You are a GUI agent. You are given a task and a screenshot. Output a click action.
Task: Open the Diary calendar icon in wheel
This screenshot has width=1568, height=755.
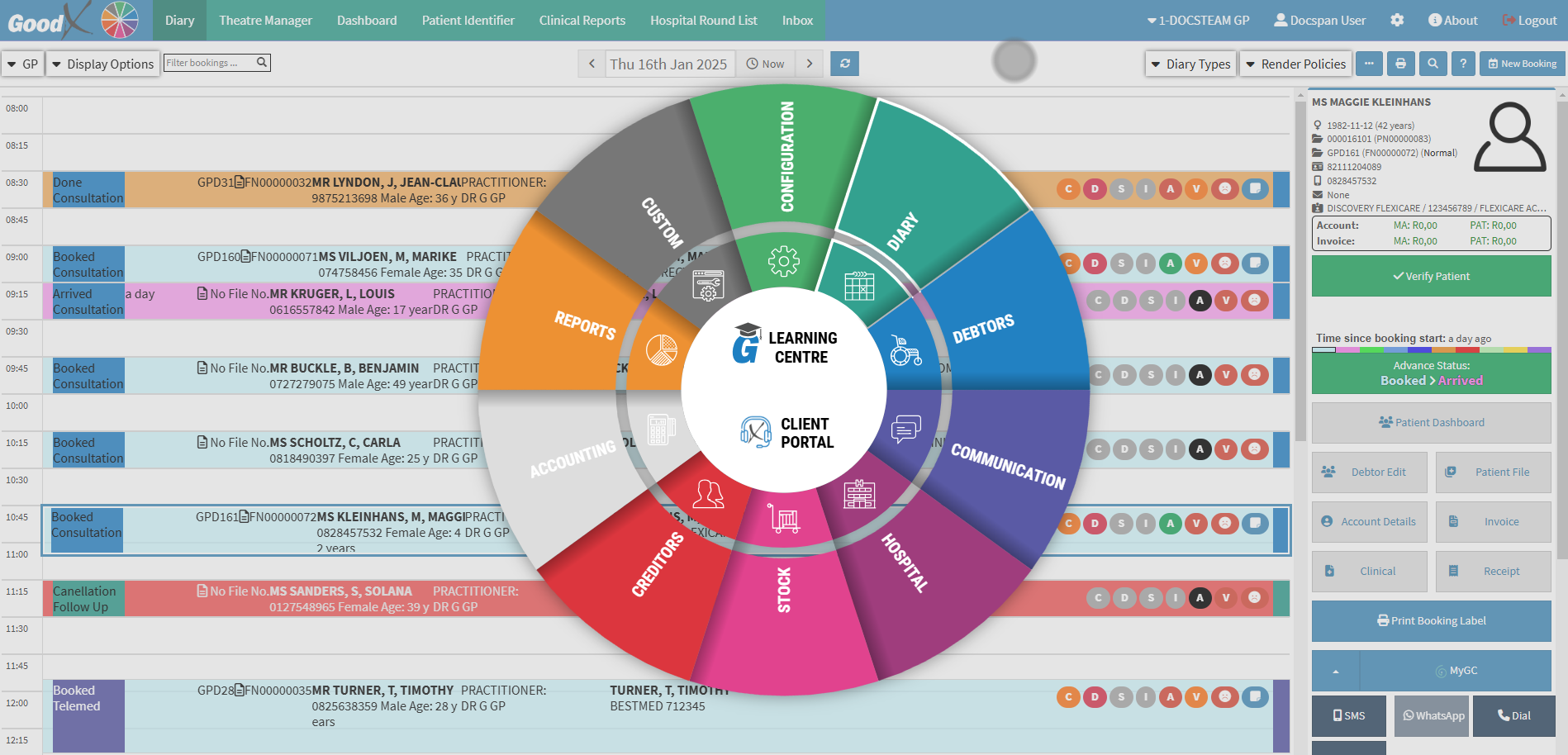859,286
